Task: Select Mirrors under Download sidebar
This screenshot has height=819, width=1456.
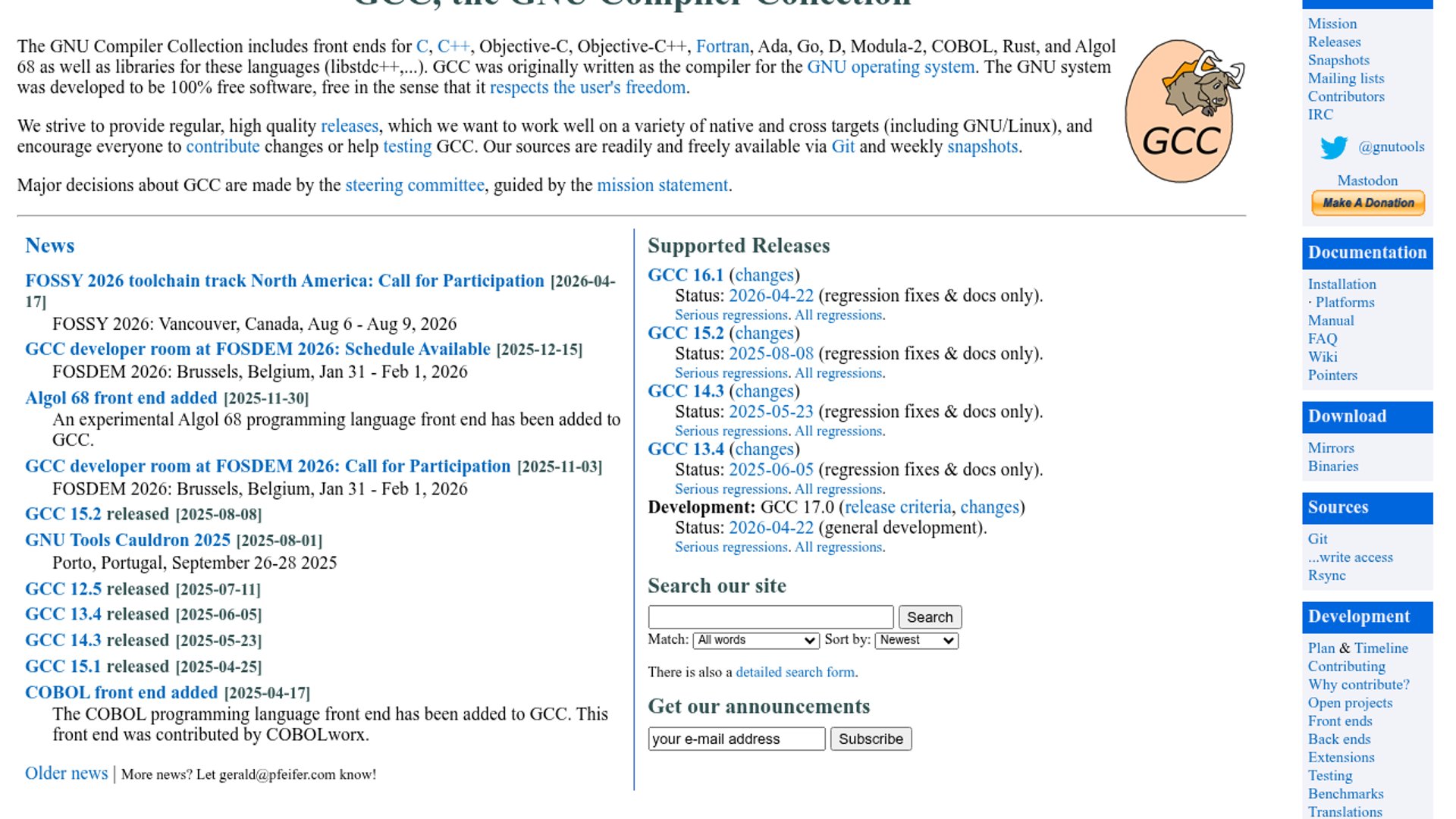Action: [x=1330, y=448]
